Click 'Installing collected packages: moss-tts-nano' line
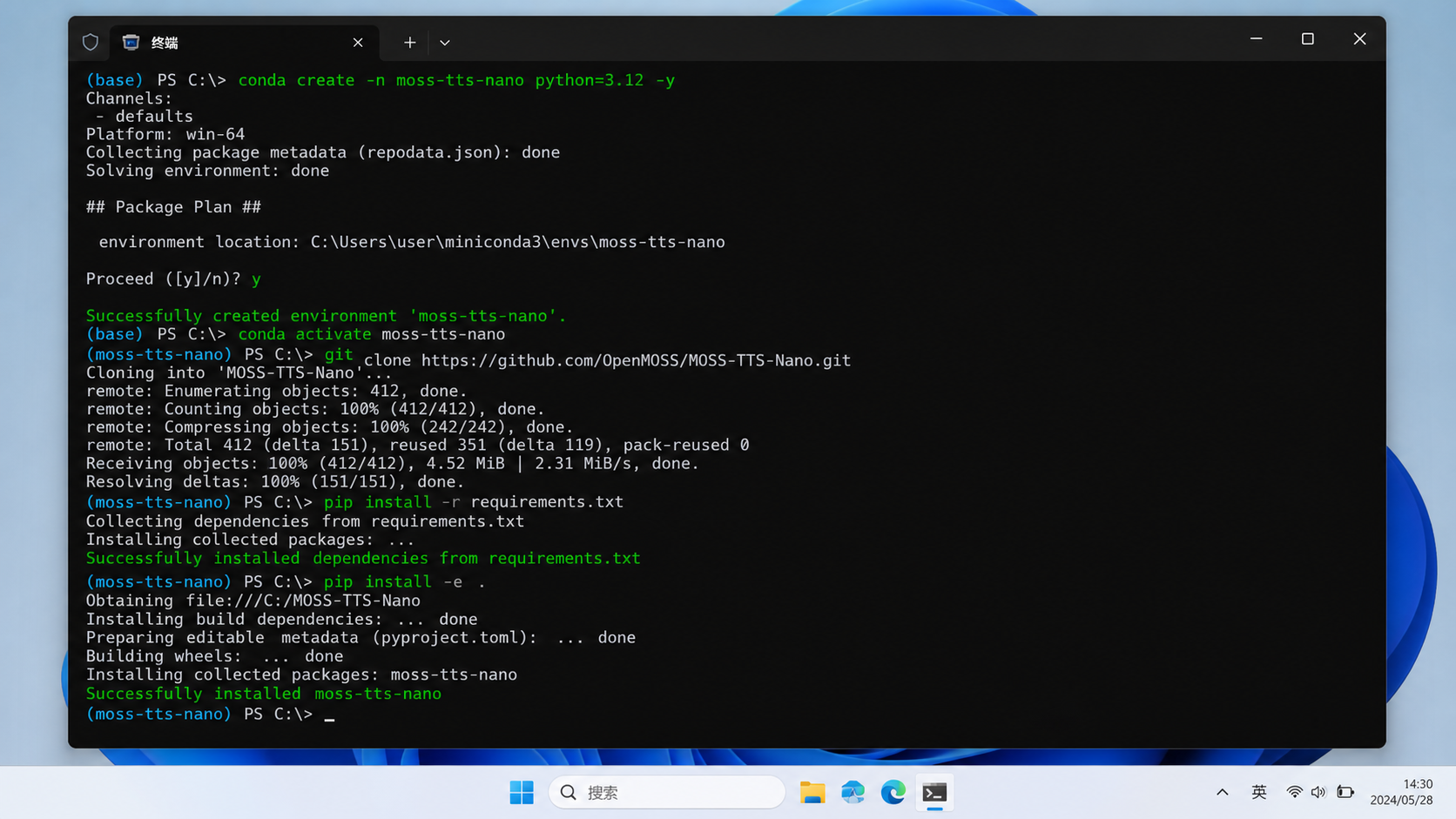Viewport: 1456px width, 819px height. [x=301, y=675]
